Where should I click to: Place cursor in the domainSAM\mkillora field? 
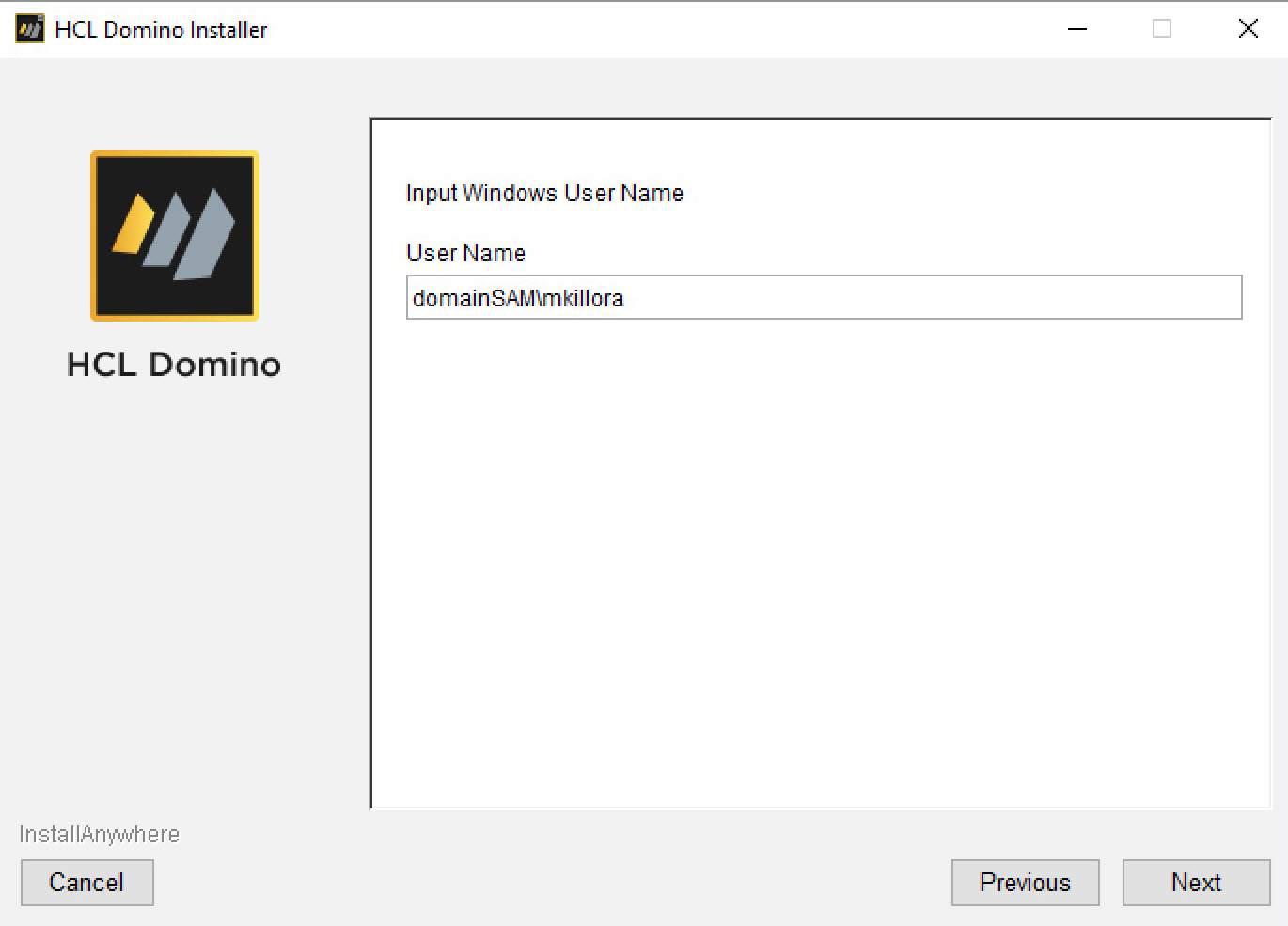tap(824, 297)
